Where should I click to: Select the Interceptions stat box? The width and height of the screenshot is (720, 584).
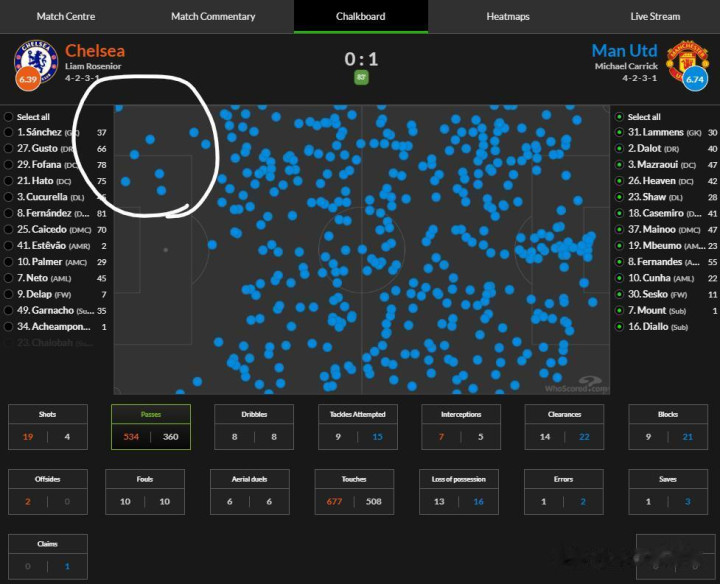click(461, 427)
